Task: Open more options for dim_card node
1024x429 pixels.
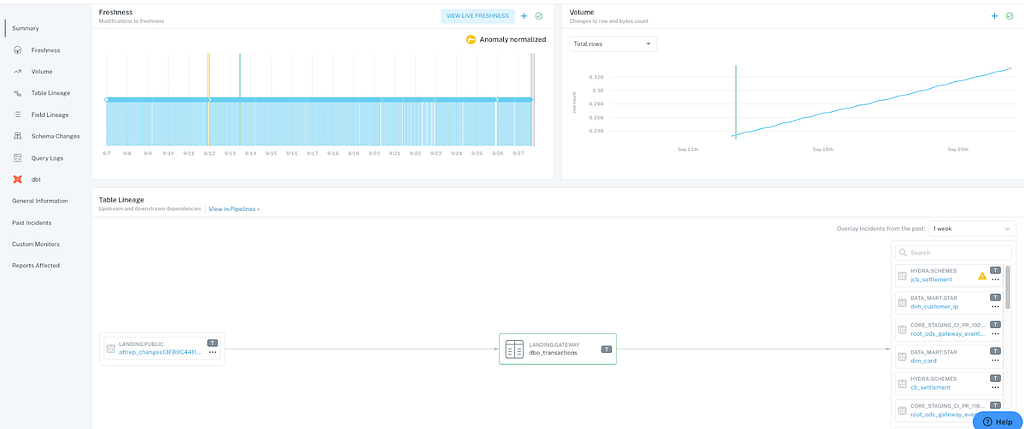Action: [995, 360]
